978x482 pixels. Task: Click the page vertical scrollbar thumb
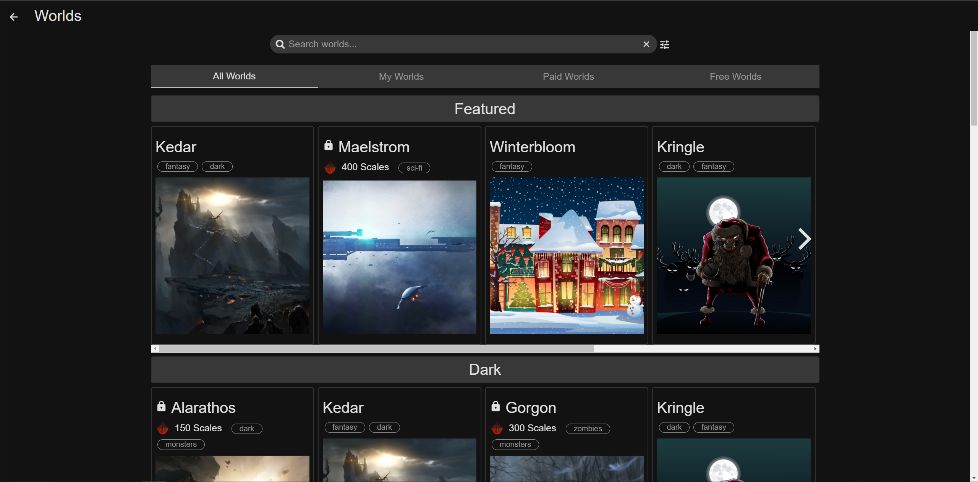[974, 80]
